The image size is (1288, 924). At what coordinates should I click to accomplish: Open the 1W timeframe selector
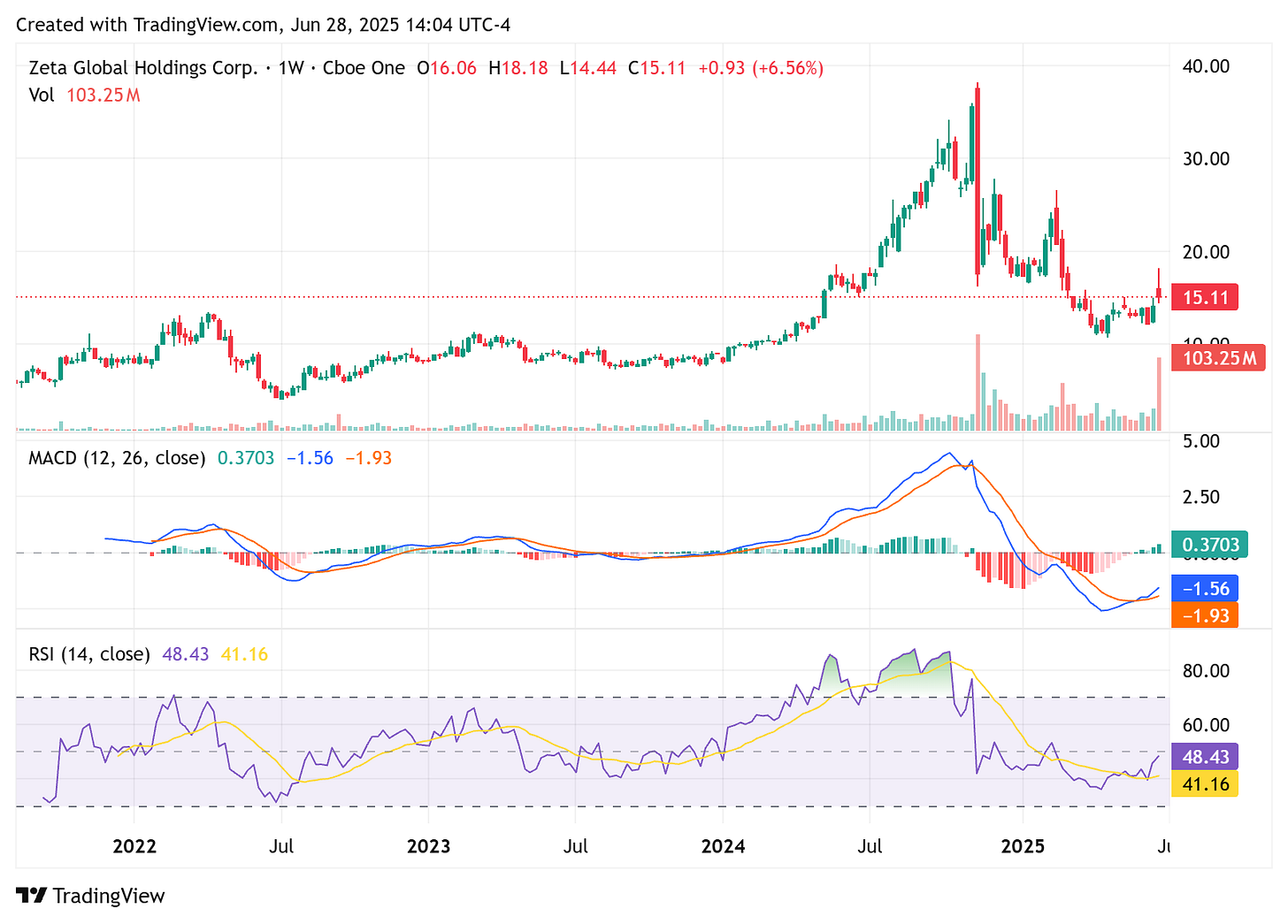290,67
